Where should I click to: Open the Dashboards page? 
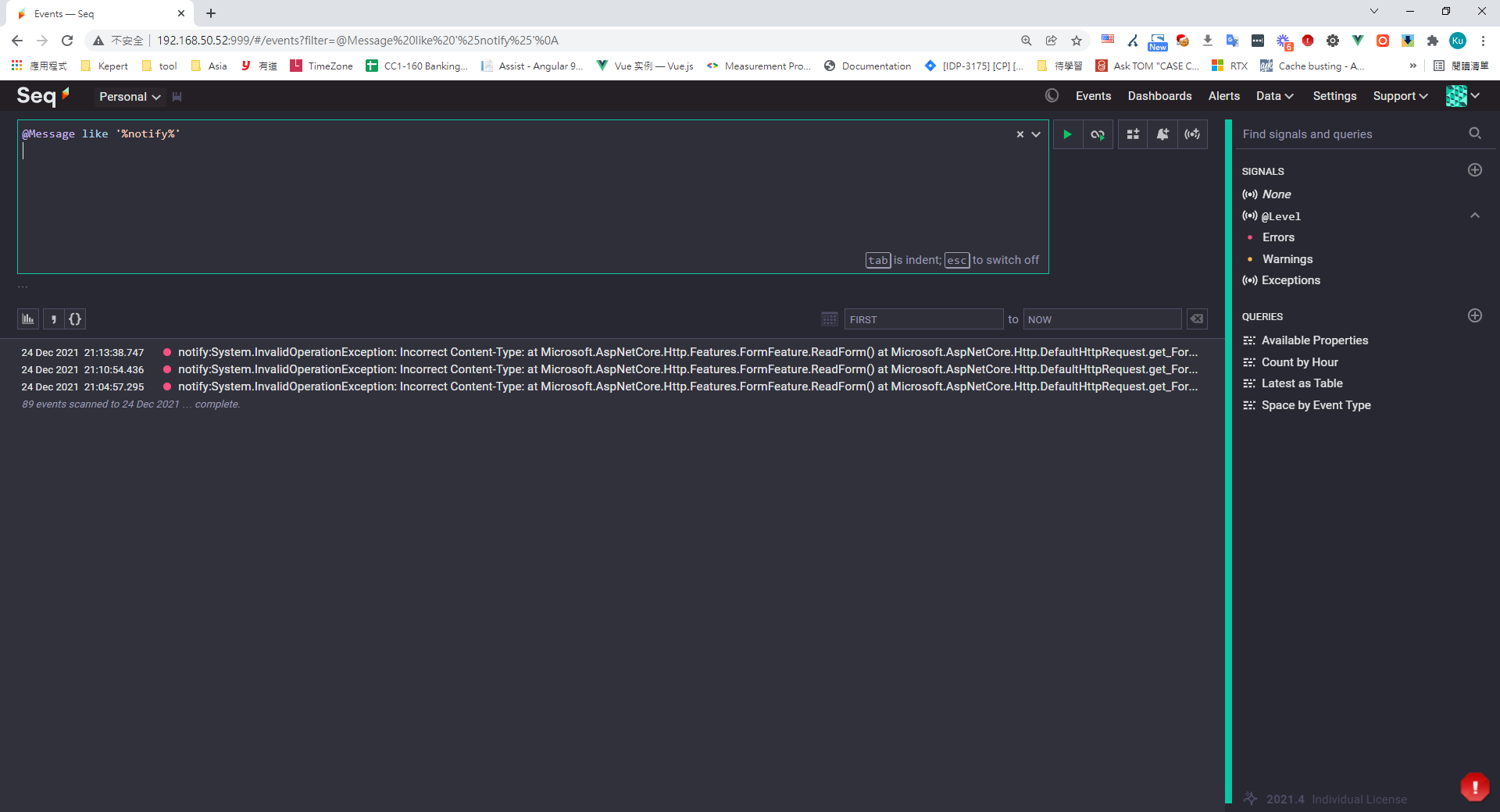[x=1159, y=96]
